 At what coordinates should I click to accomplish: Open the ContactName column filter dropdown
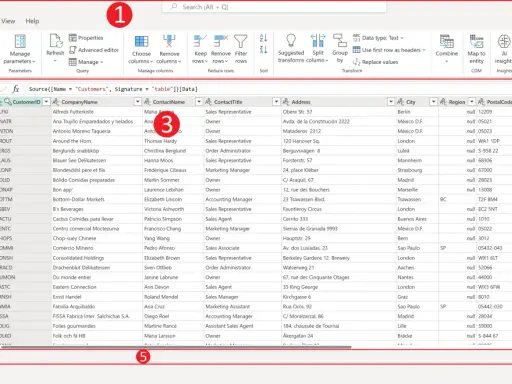pyautogui.click(x=199, y=102)
